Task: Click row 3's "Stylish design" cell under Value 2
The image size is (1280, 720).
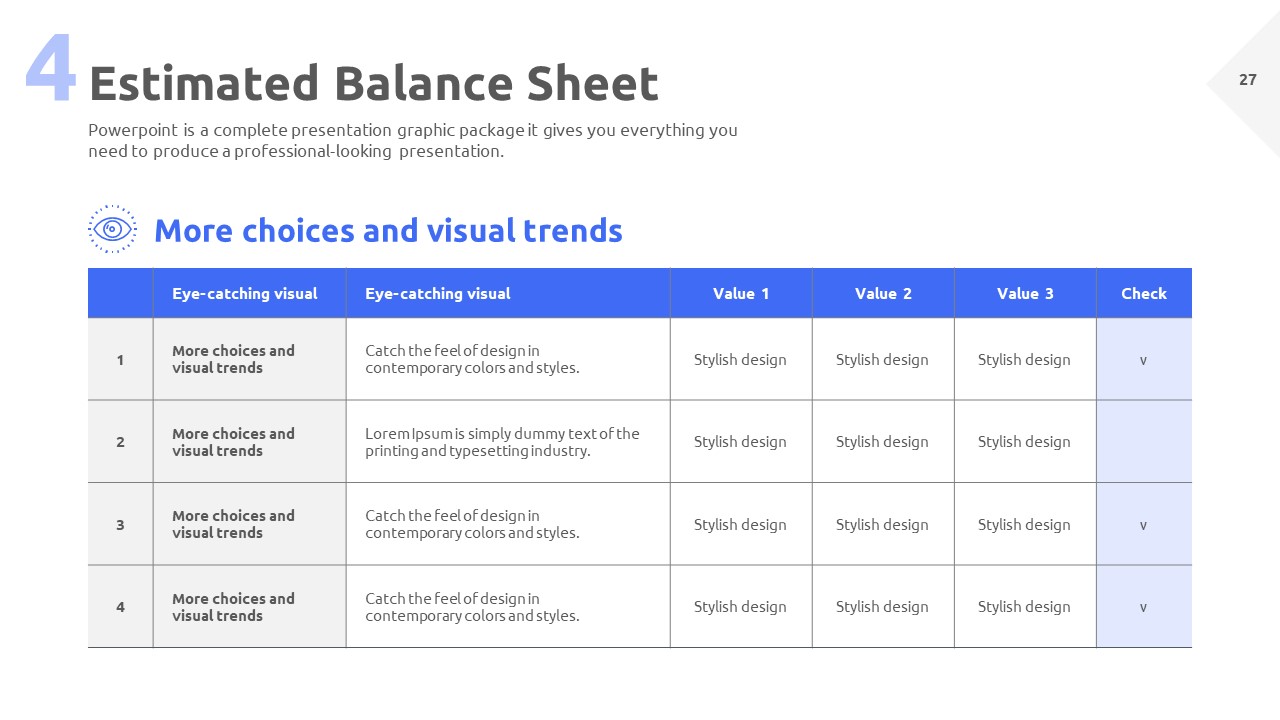Action: pyautogui.click(x=882, y=525)
